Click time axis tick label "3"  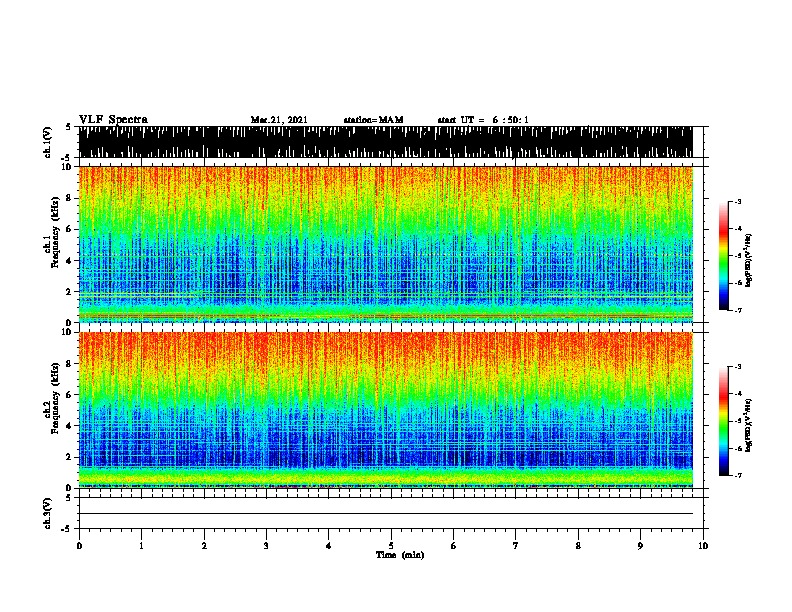[266, 546]
